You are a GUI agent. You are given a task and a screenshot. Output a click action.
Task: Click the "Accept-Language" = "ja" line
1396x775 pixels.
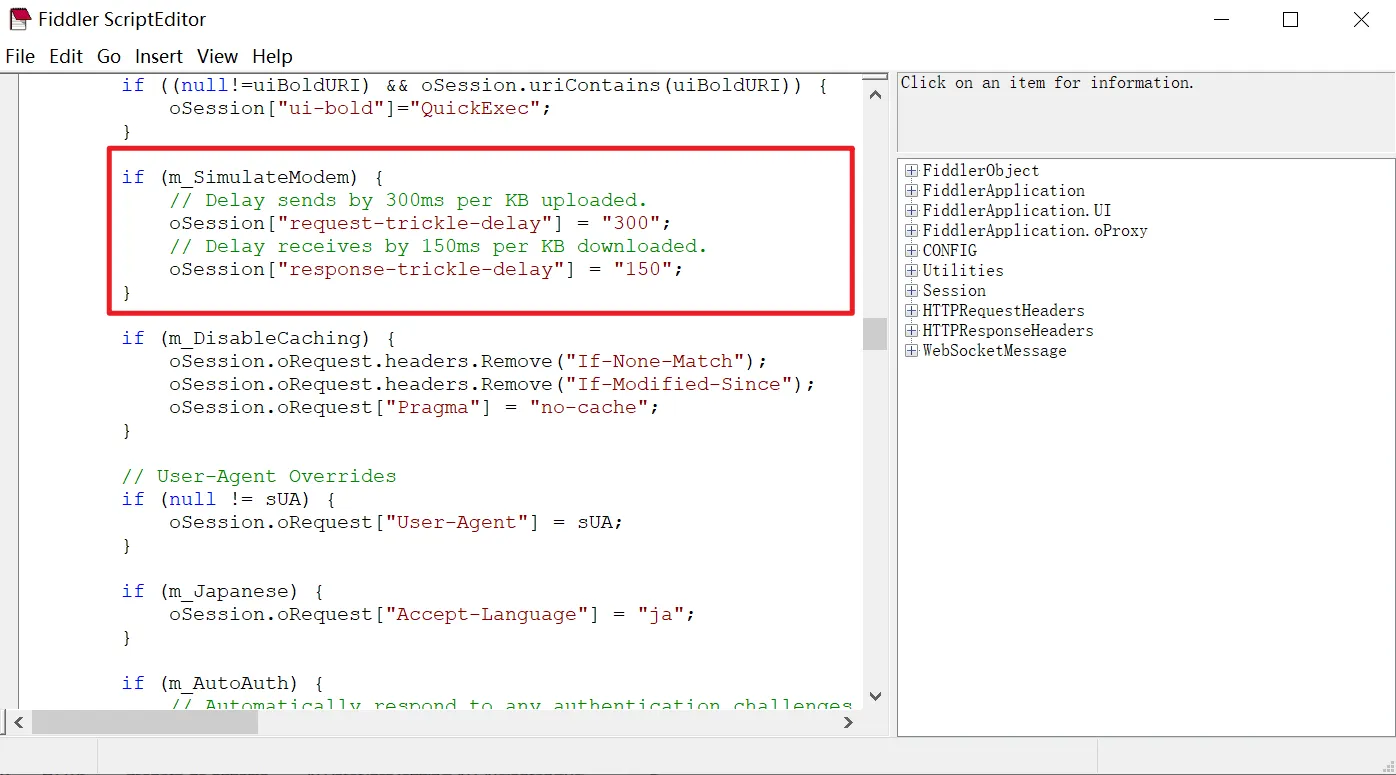pyautogui.click(x=432, y=614)
